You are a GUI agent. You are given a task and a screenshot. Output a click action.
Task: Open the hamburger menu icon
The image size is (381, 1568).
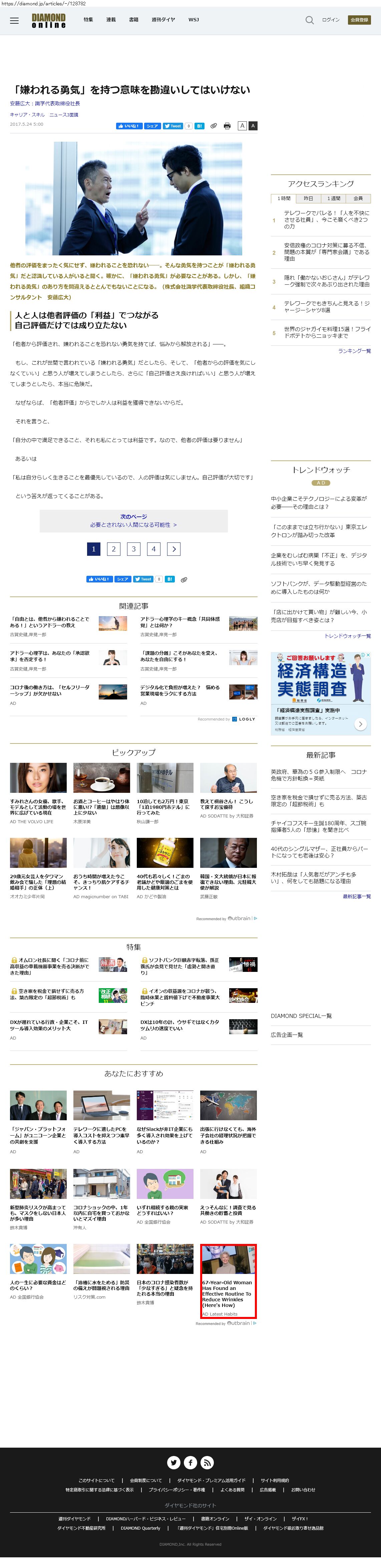click(x=15, y=21)
